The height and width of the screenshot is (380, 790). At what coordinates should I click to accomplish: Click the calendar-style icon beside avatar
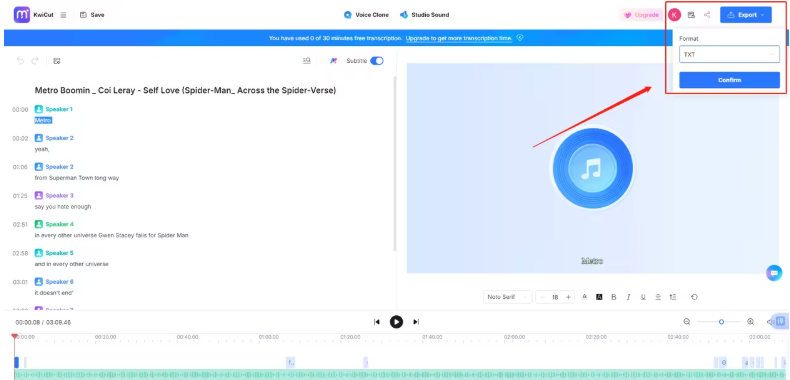[x=691, y=15]
